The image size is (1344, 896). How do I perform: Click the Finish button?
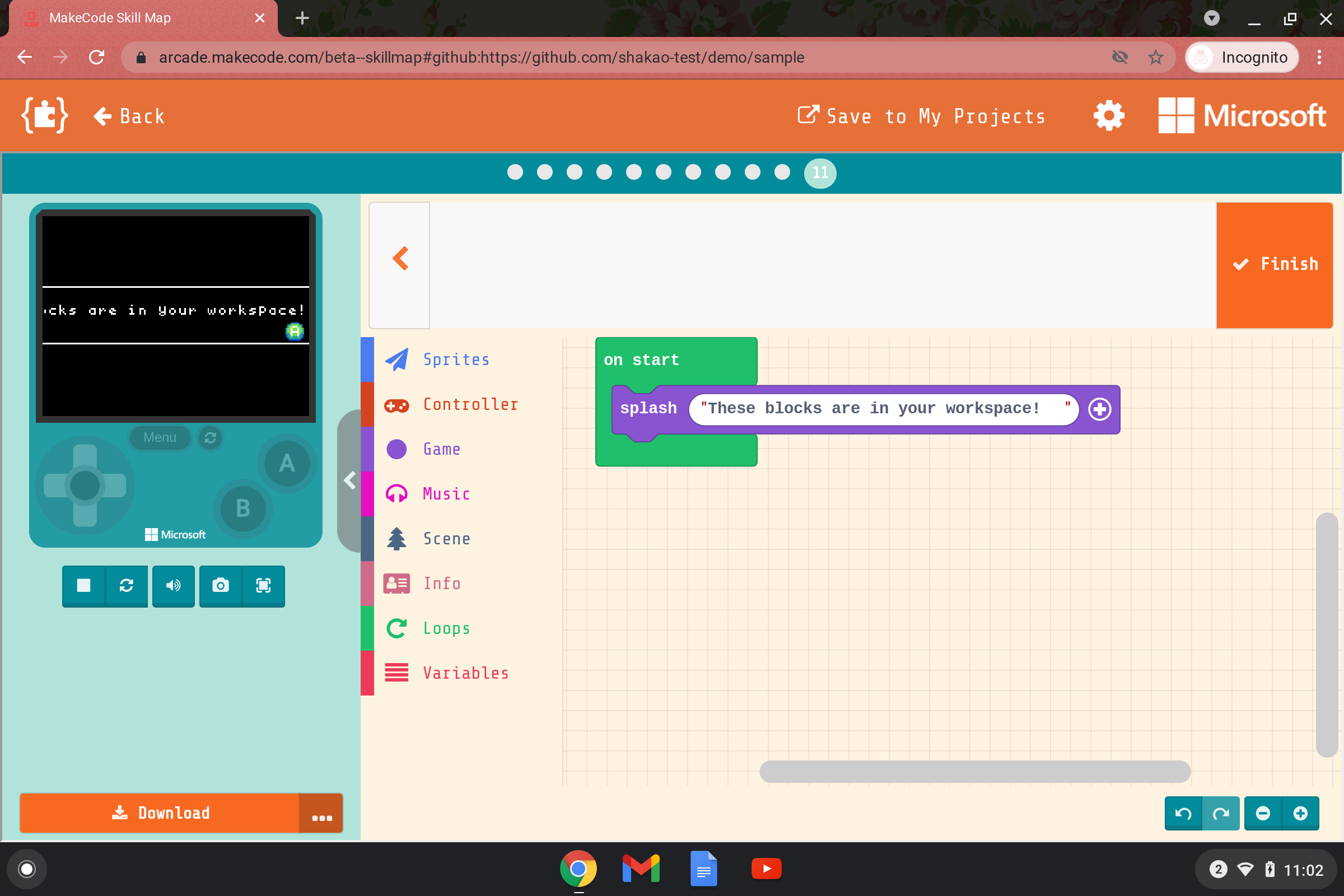[x=1275, y=264]
